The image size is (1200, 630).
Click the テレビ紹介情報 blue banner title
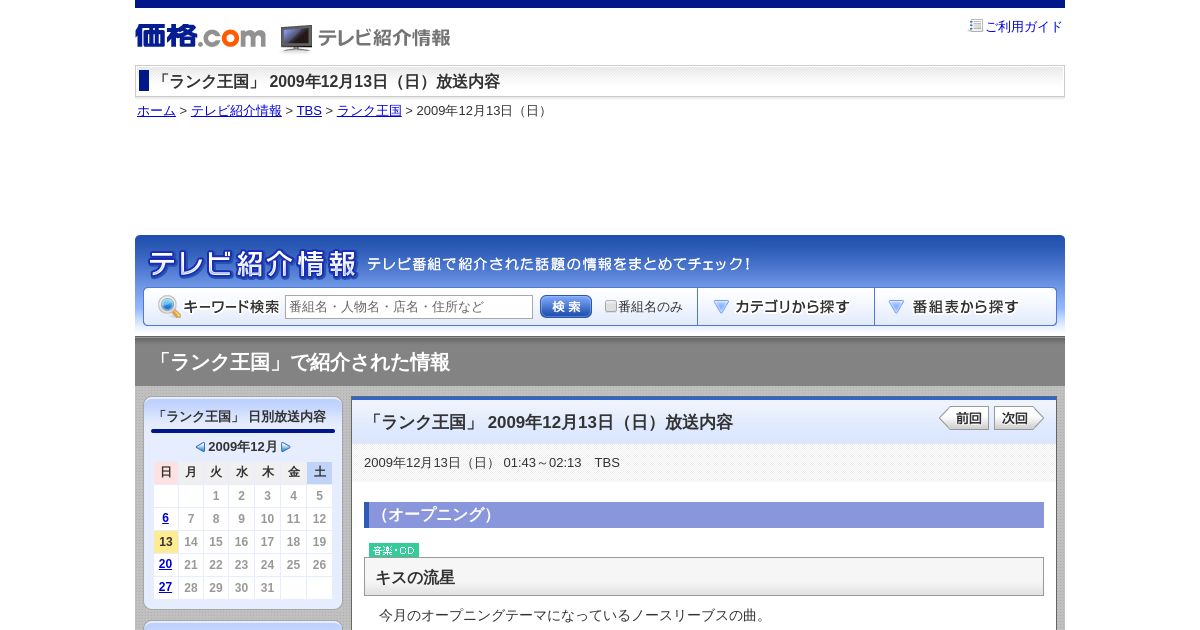pos(252,264)
